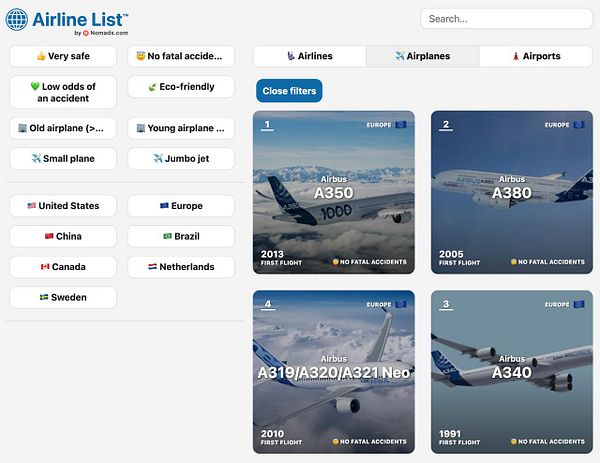Click 2010 first flight on Neo card

[x=281, y=437]
